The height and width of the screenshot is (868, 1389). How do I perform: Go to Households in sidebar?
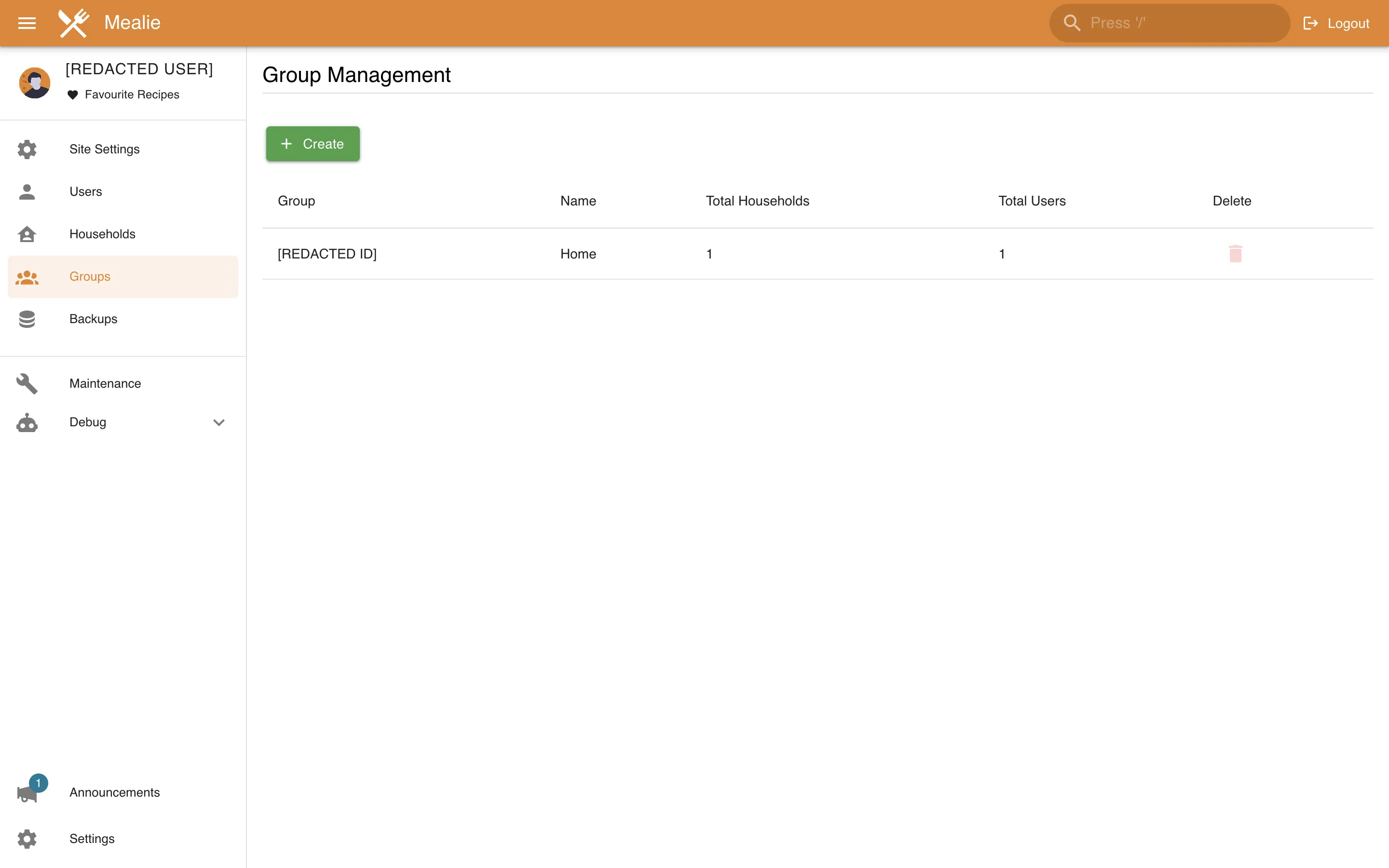pyautogui.click(x=123, y=234)
